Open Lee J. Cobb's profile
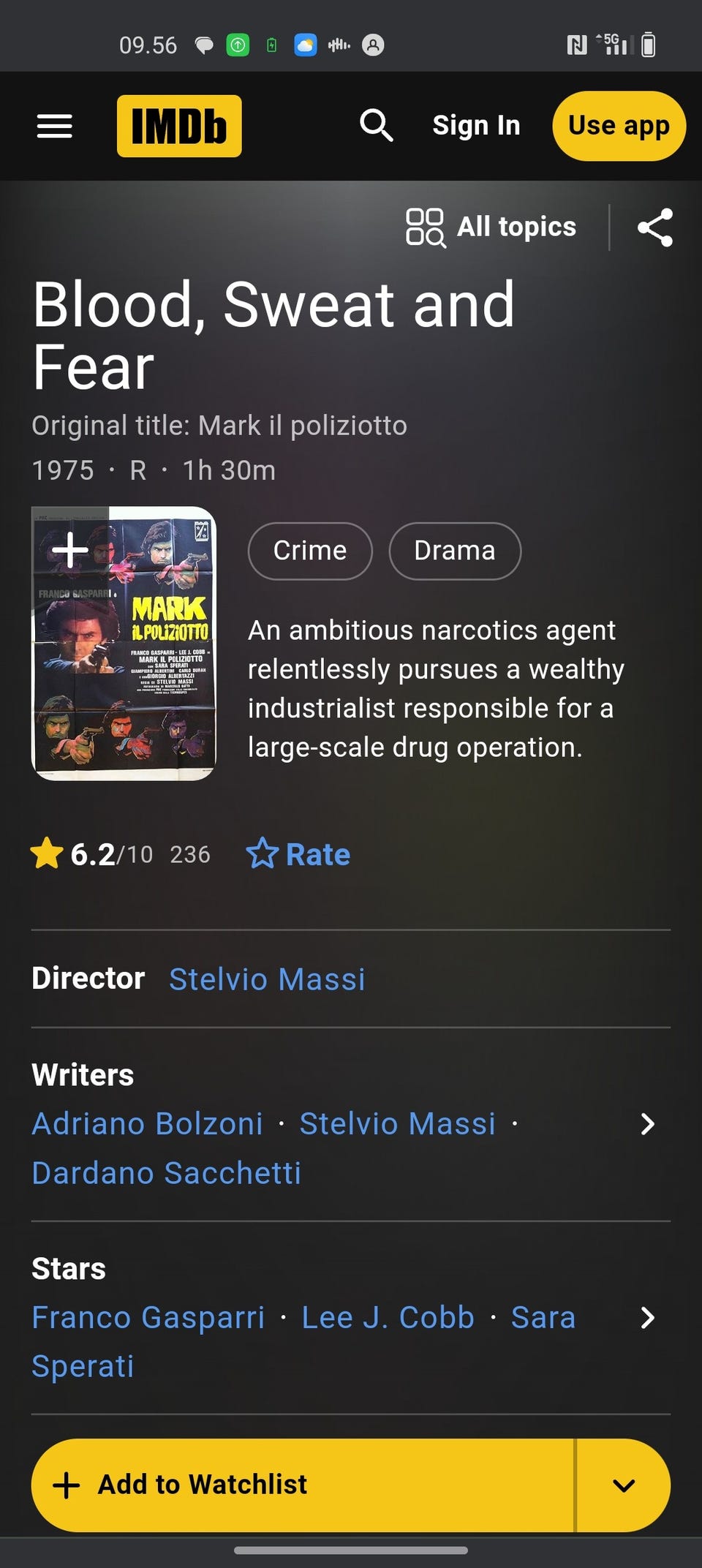The image size is (702, 1568). pos(388,1318)
